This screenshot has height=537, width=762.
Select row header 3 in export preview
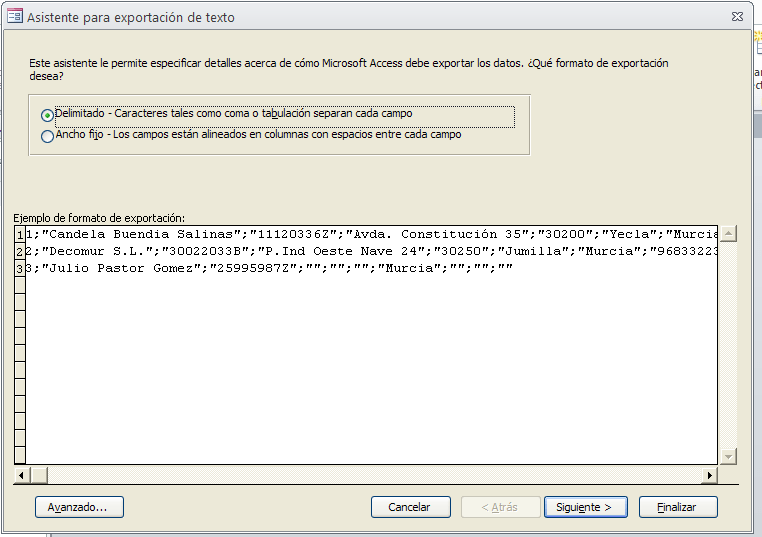tap(20, 268)
